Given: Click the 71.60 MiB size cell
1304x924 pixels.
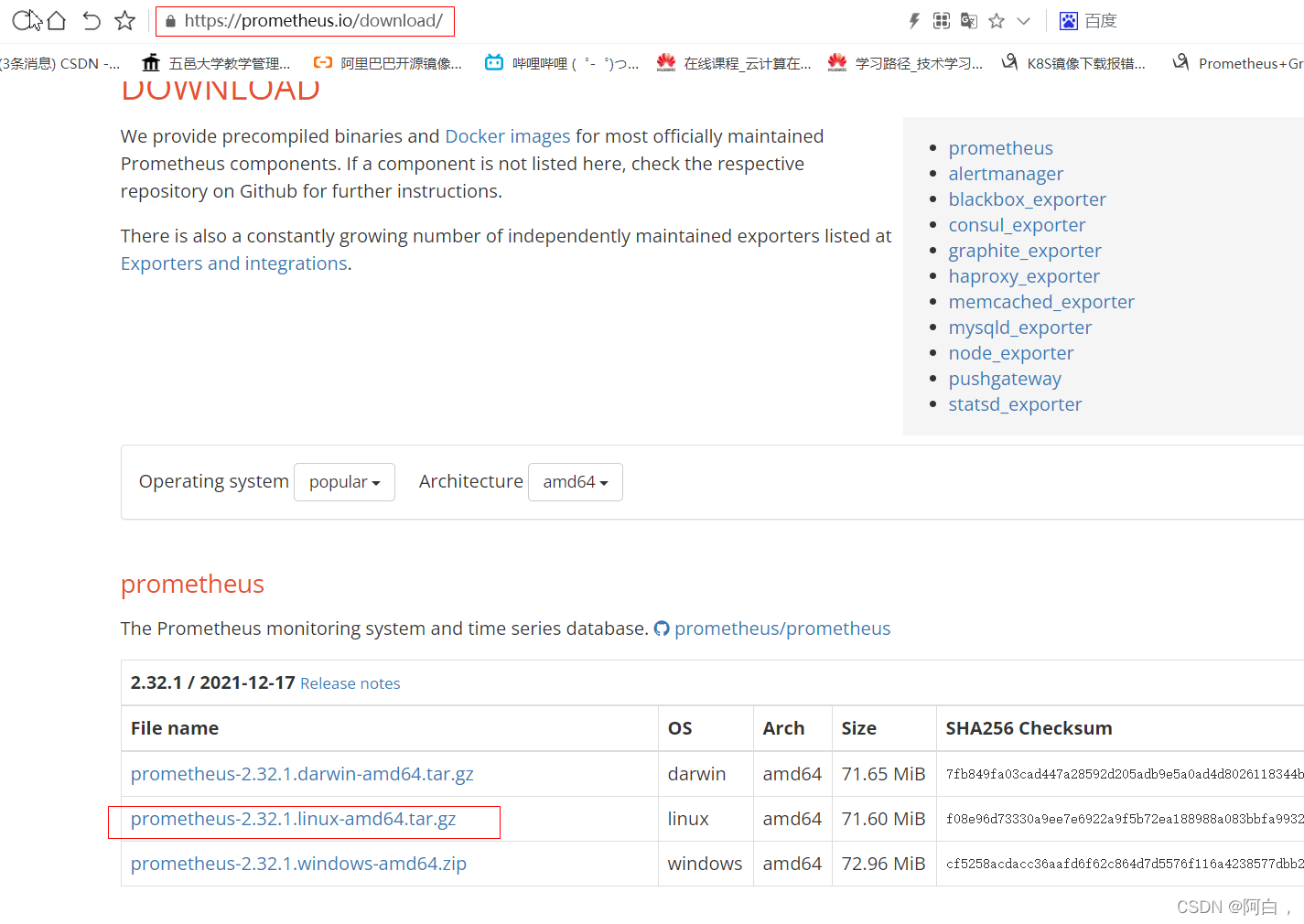Looking at the screenshot, I should [883, 819].
